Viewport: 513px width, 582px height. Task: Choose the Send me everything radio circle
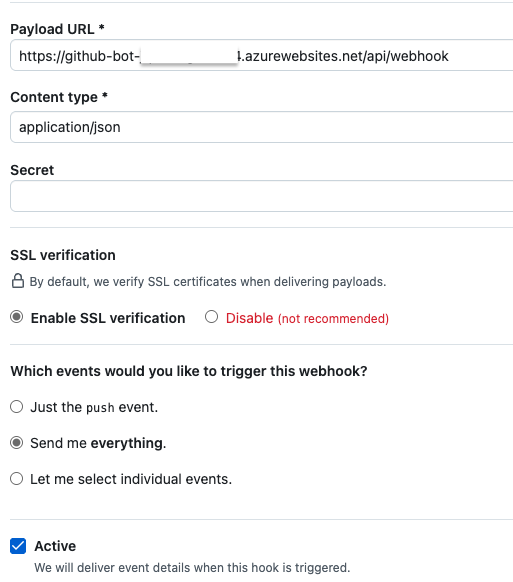click(x=17, y=442)
